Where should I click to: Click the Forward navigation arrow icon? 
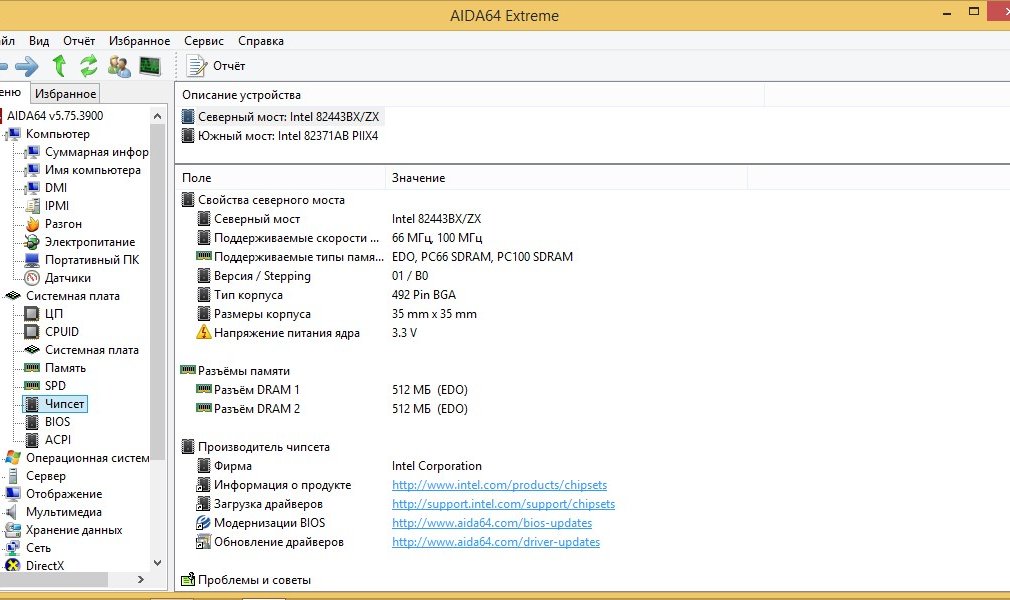point(26,66)
